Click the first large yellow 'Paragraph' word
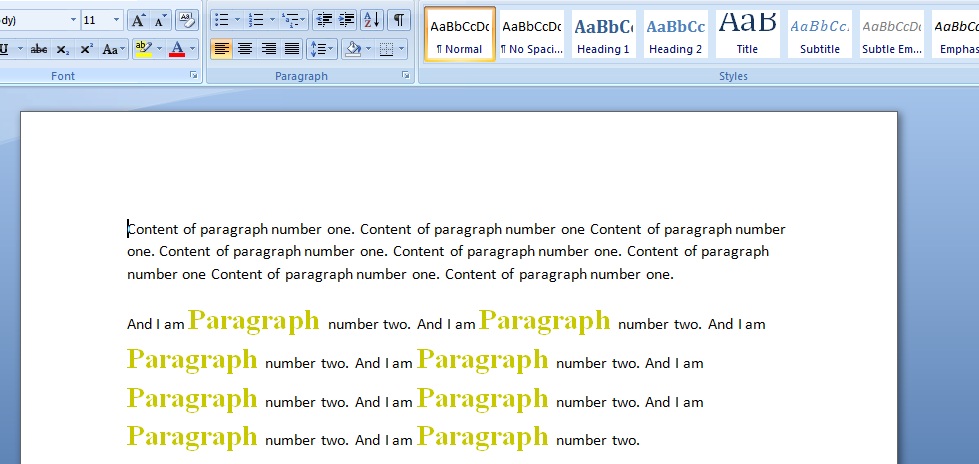979x464 pixels. [x=253, y=321]
